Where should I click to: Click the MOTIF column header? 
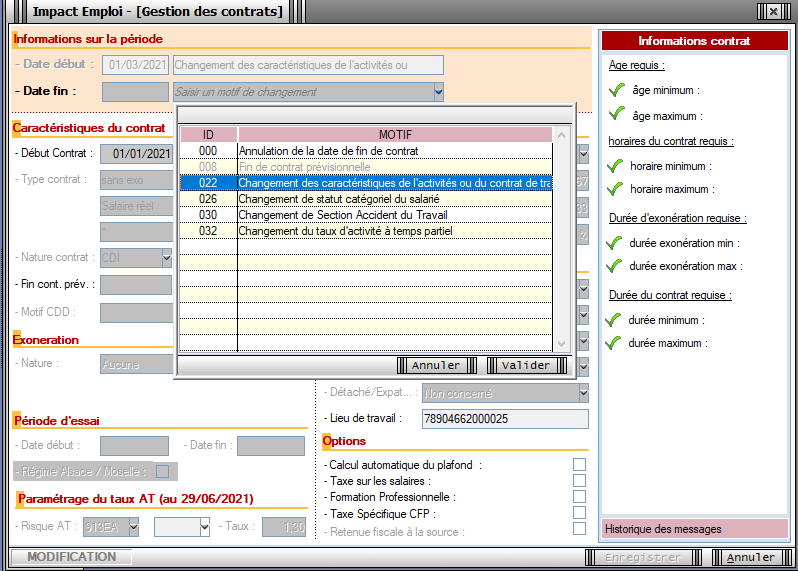395,135
